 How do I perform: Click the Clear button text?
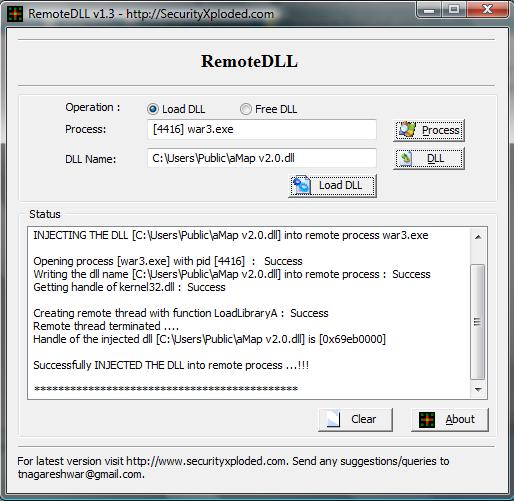[364, 419]
